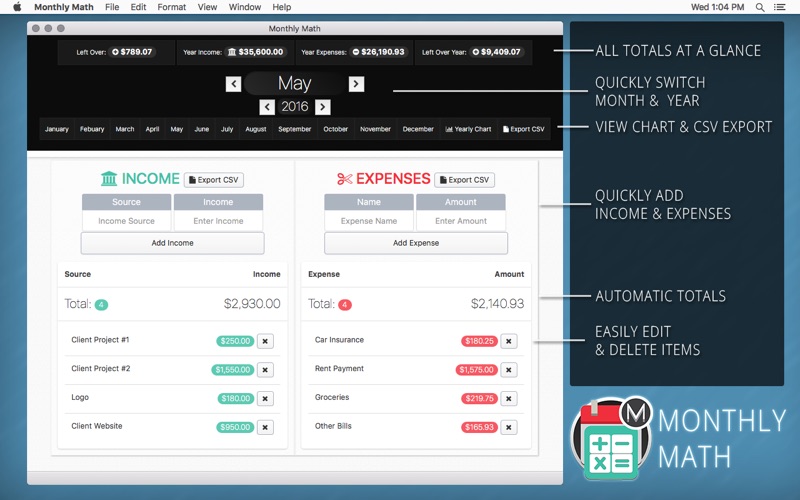Click the $1,550.00 income amount badge
The width and height of the screenshot is (800, 500).
tap(233, 370)
